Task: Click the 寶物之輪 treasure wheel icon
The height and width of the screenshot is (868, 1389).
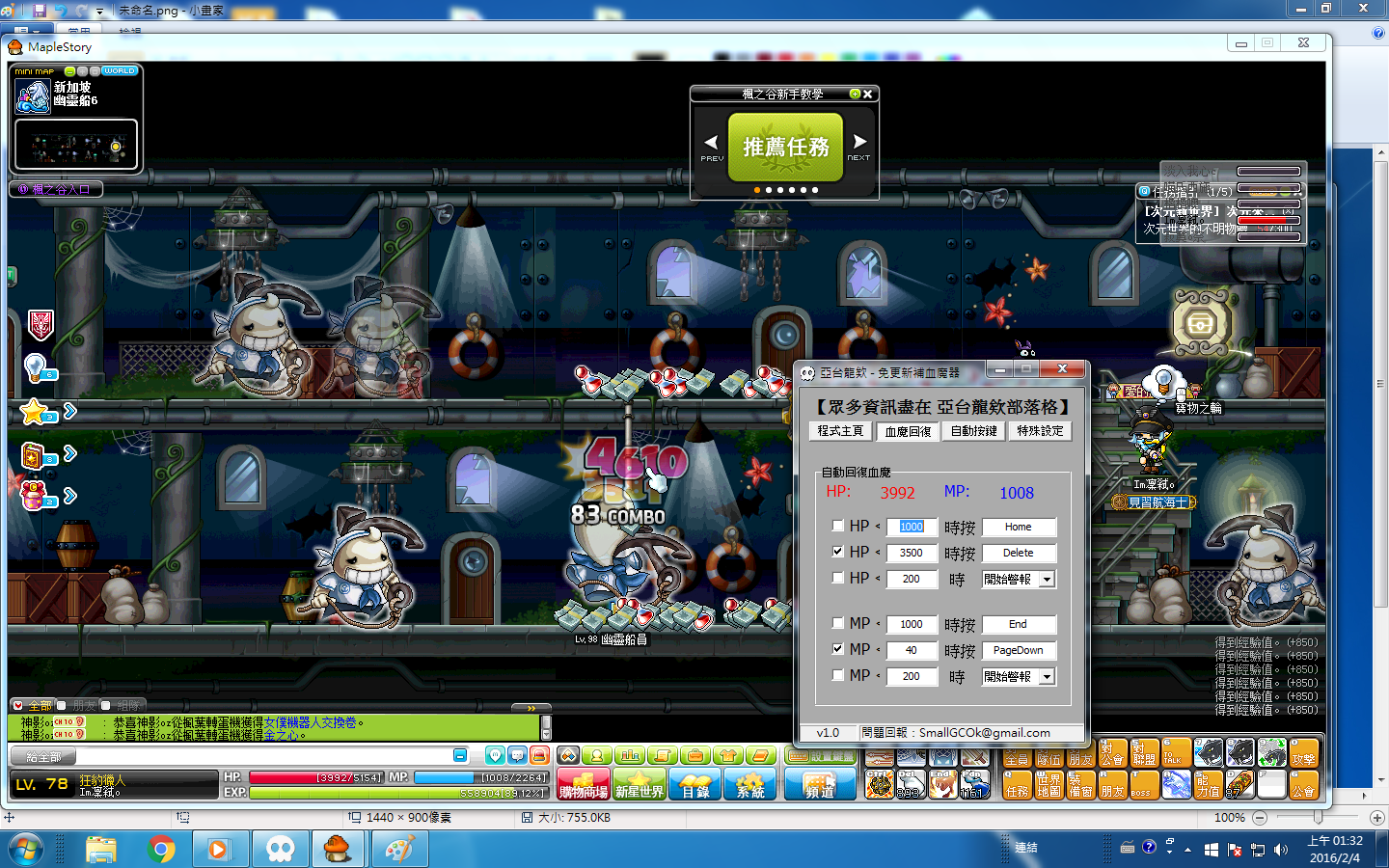Action: coord(1201,324)
